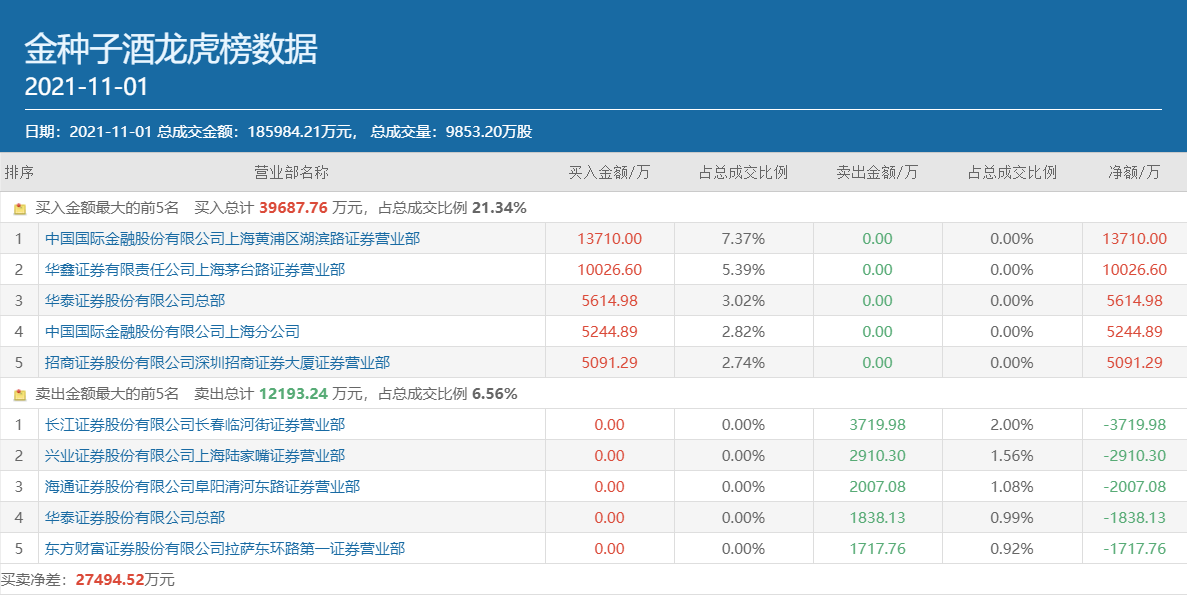Click buy amount 5091.29 in 买入金额 column

(x=609, y=363)
